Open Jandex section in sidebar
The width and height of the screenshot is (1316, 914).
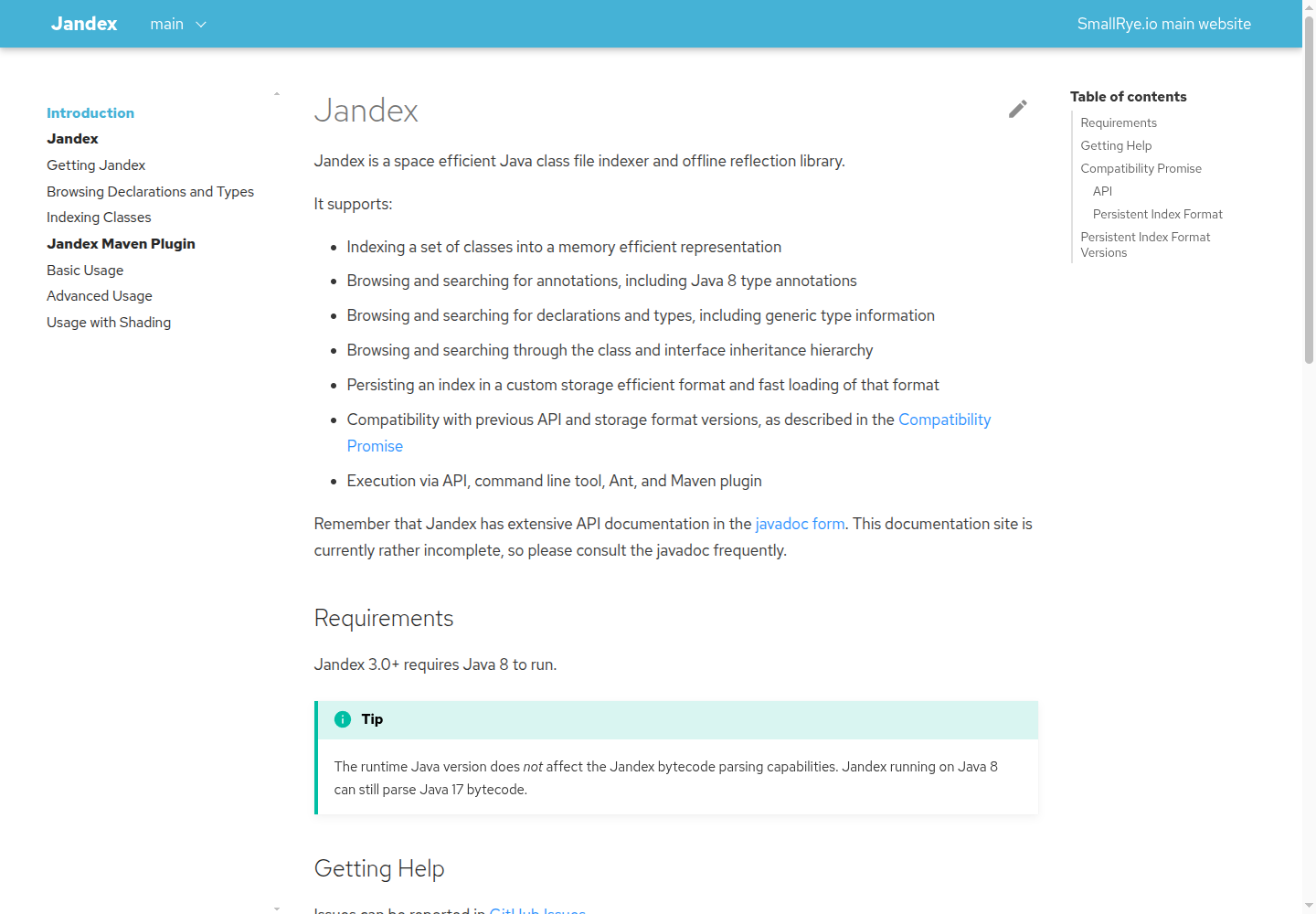[x=72, y=139]
